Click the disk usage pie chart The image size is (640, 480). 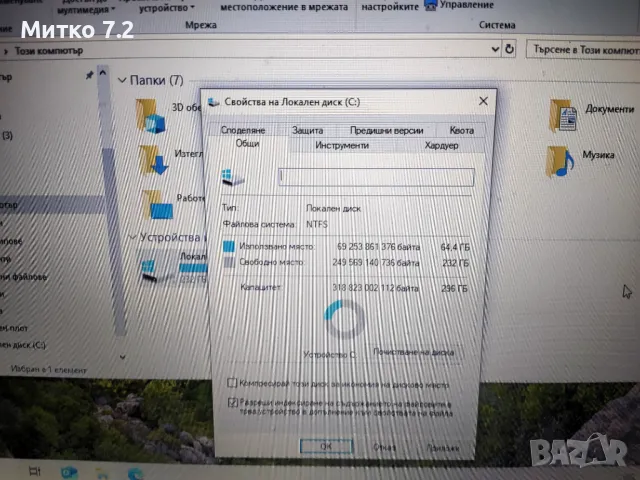(x=344, y=320)
